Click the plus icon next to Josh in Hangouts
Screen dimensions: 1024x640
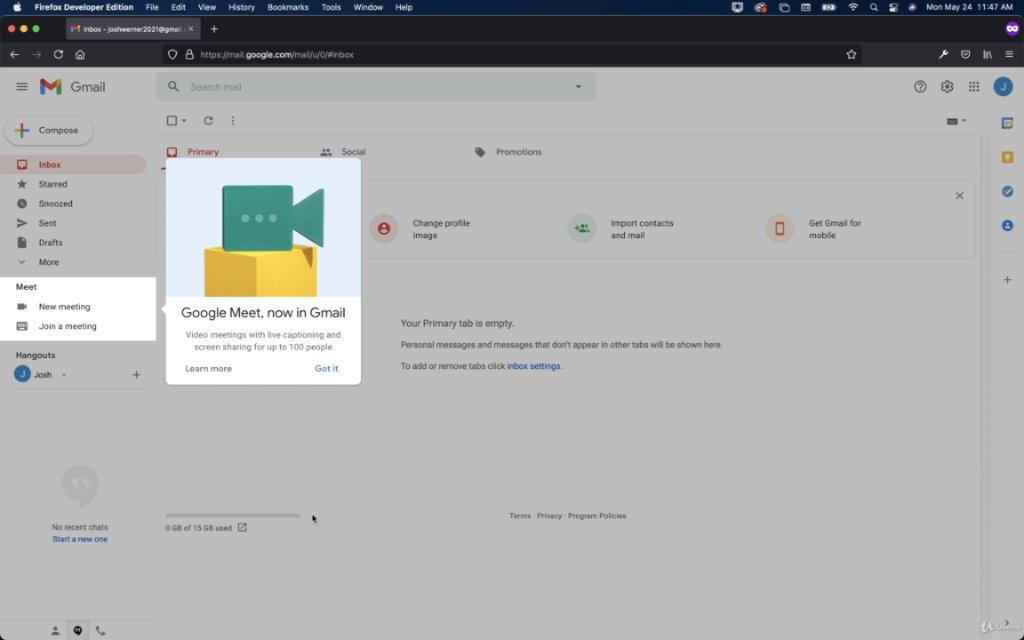(x=136, y=375)
